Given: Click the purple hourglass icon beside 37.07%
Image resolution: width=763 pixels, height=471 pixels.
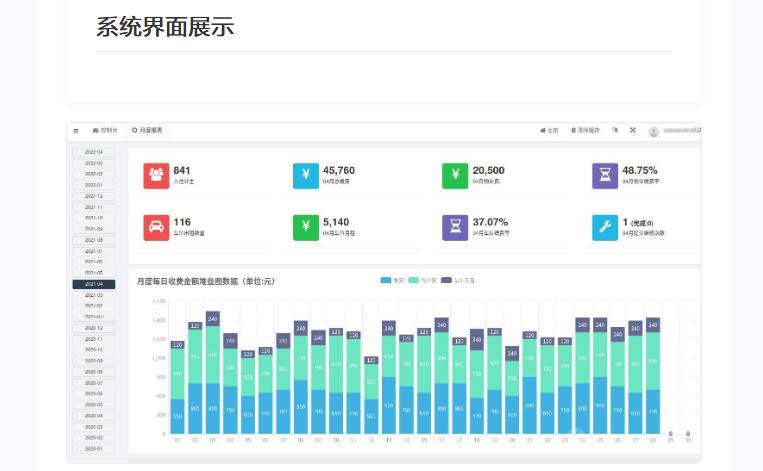Looking at the screenshot, I should (x=455, y=228).
